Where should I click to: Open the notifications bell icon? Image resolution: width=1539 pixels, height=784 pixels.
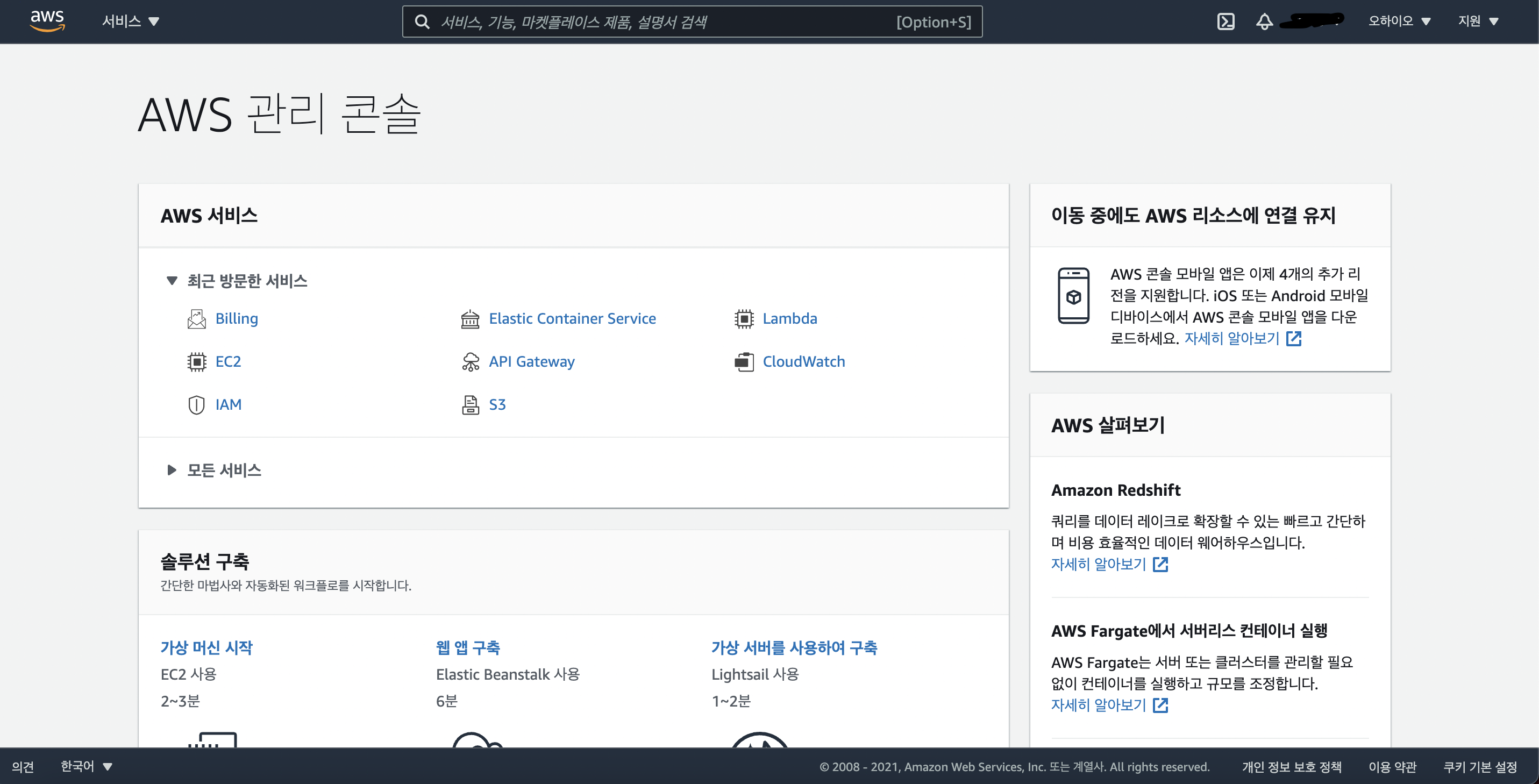coord(1264,22)
